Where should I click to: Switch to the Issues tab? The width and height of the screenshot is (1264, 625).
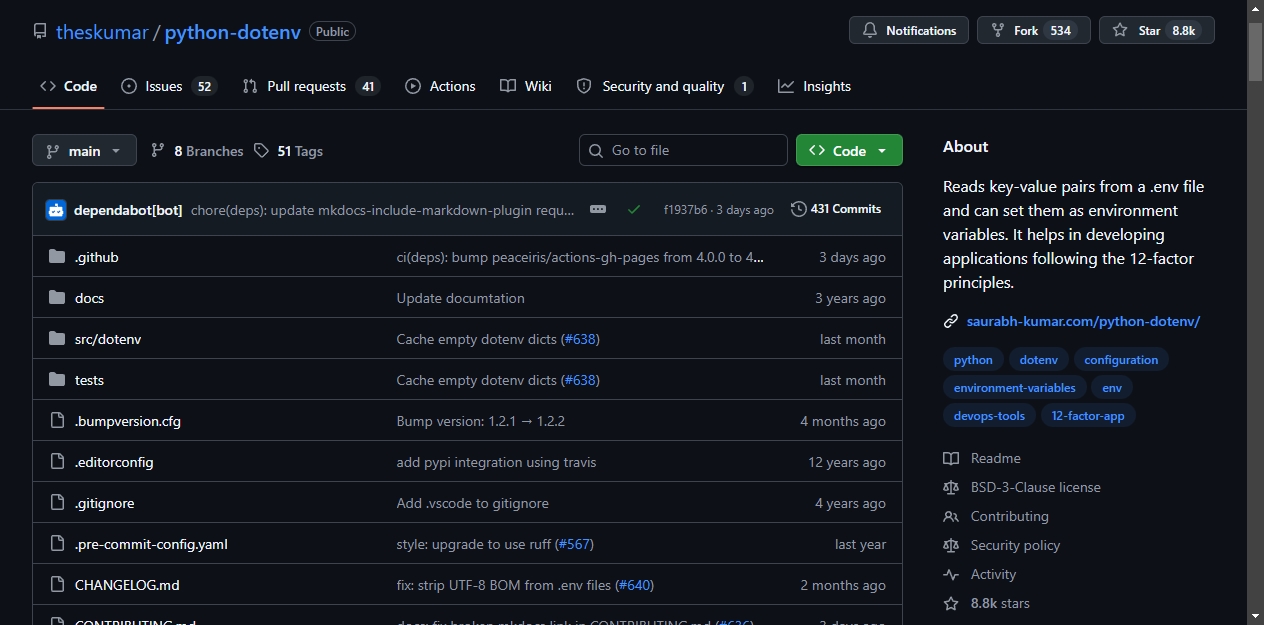tap(168, 86)
